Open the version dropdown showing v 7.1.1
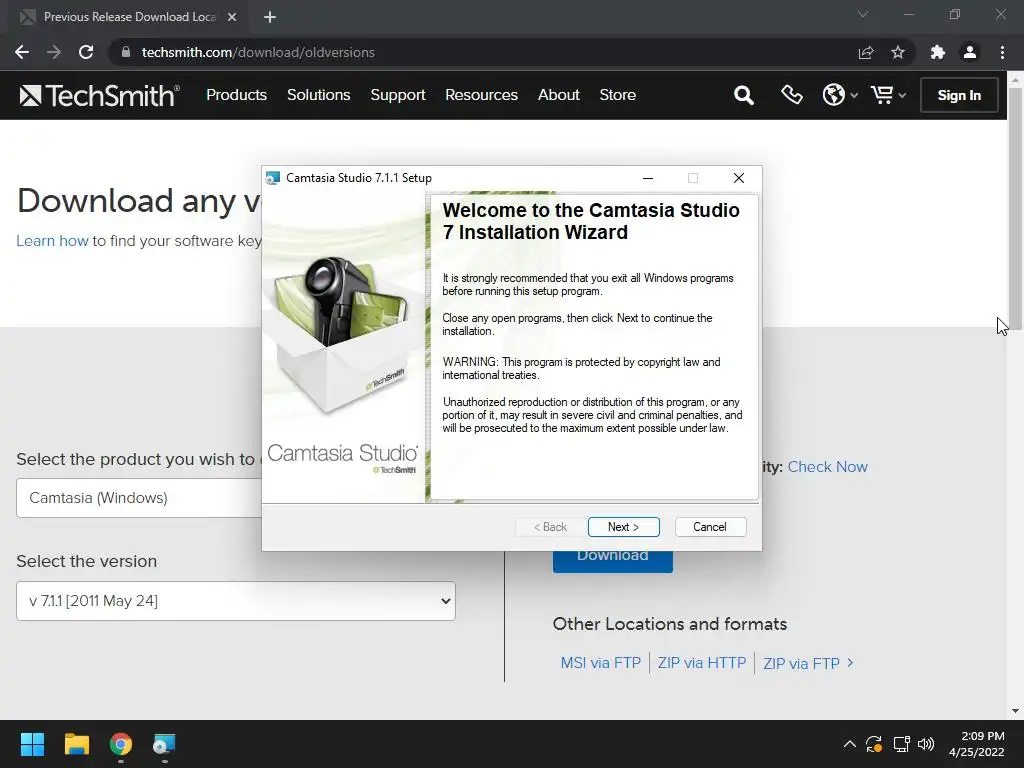 236,601
